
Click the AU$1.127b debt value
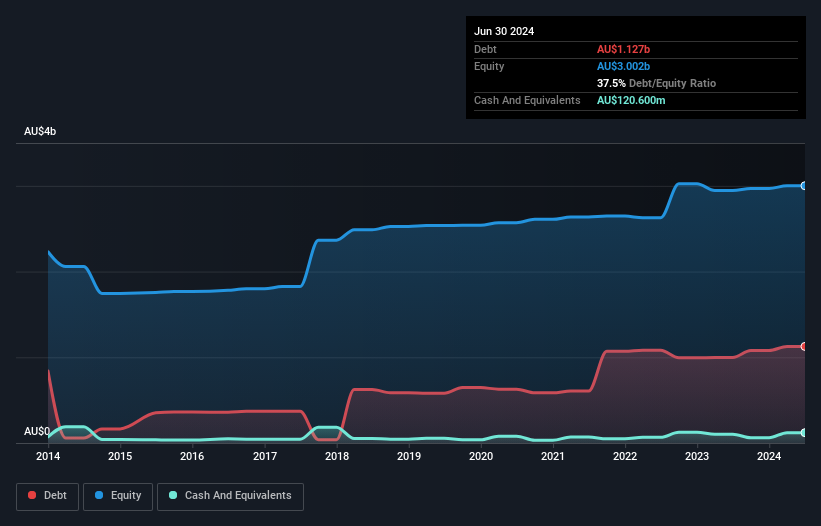(x=623, y=49)
